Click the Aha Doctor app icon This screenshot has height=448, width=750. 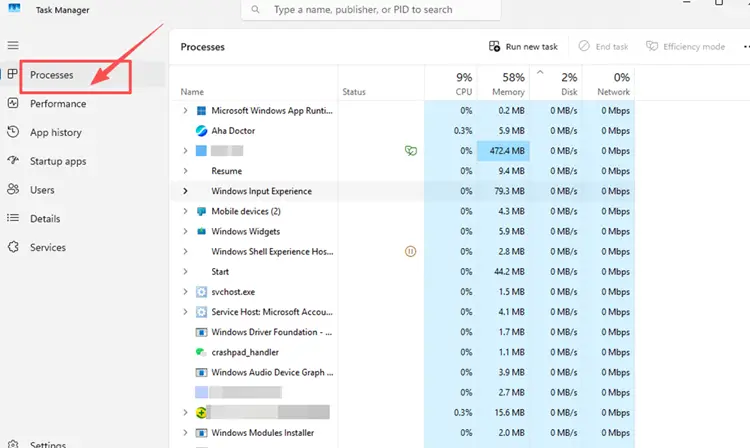(201, 131)
